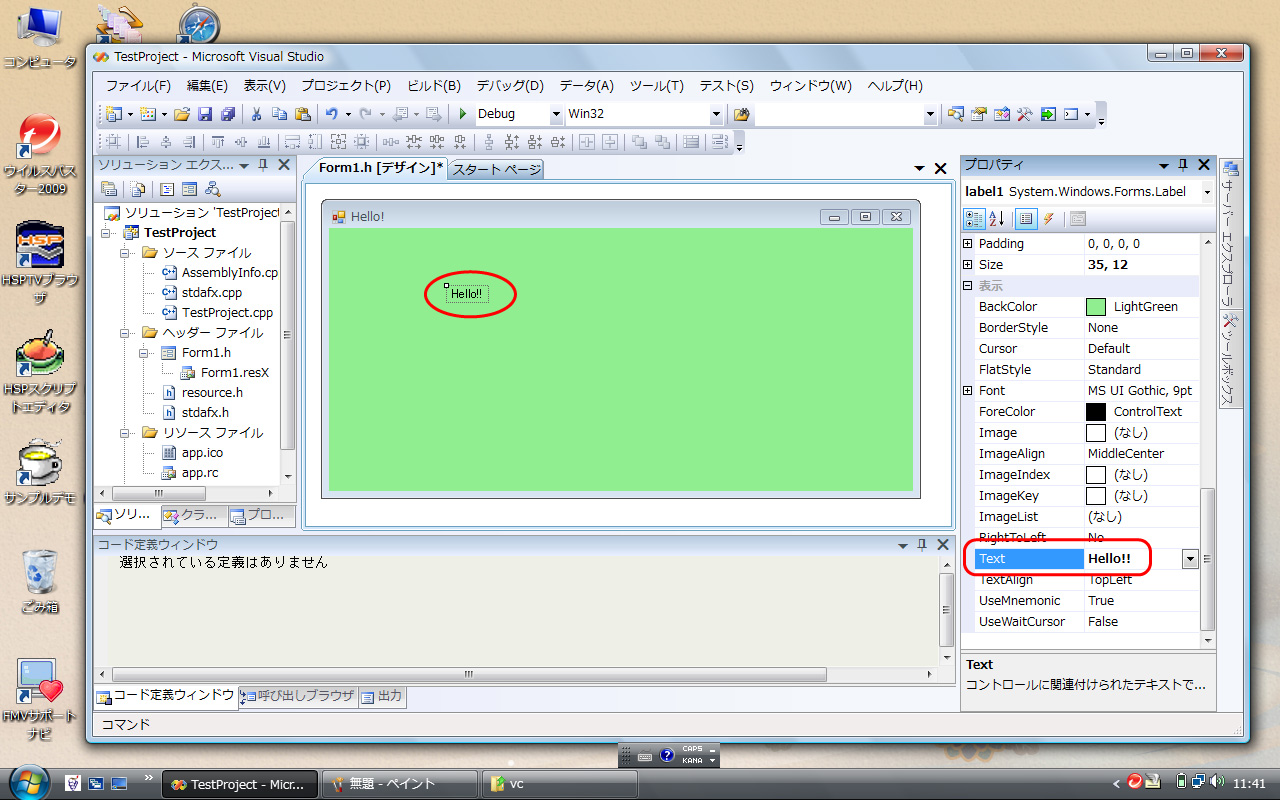Collapse the 表示 property category
Screen dimensions: 1280x800
(967, 286)
